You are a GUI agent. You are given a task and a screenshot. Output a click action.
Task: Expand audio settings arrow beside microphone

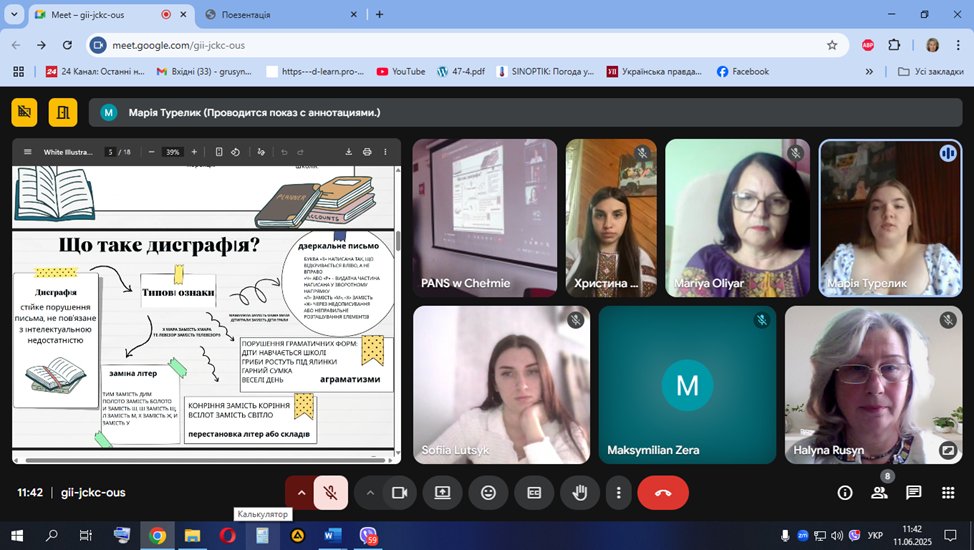(301, 492)
